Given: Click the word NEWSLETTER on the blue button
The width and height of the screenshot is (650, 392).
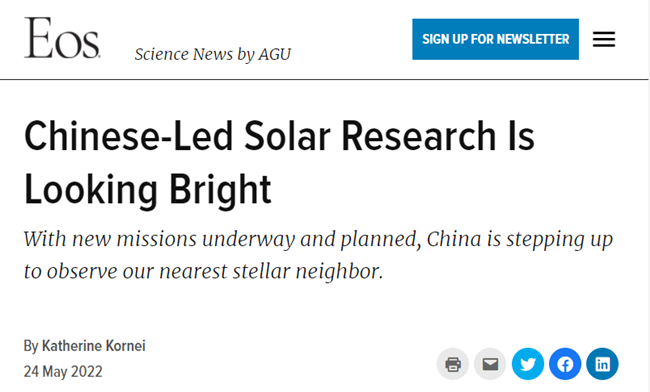Looking at the screenshot, I should (533, 39).
